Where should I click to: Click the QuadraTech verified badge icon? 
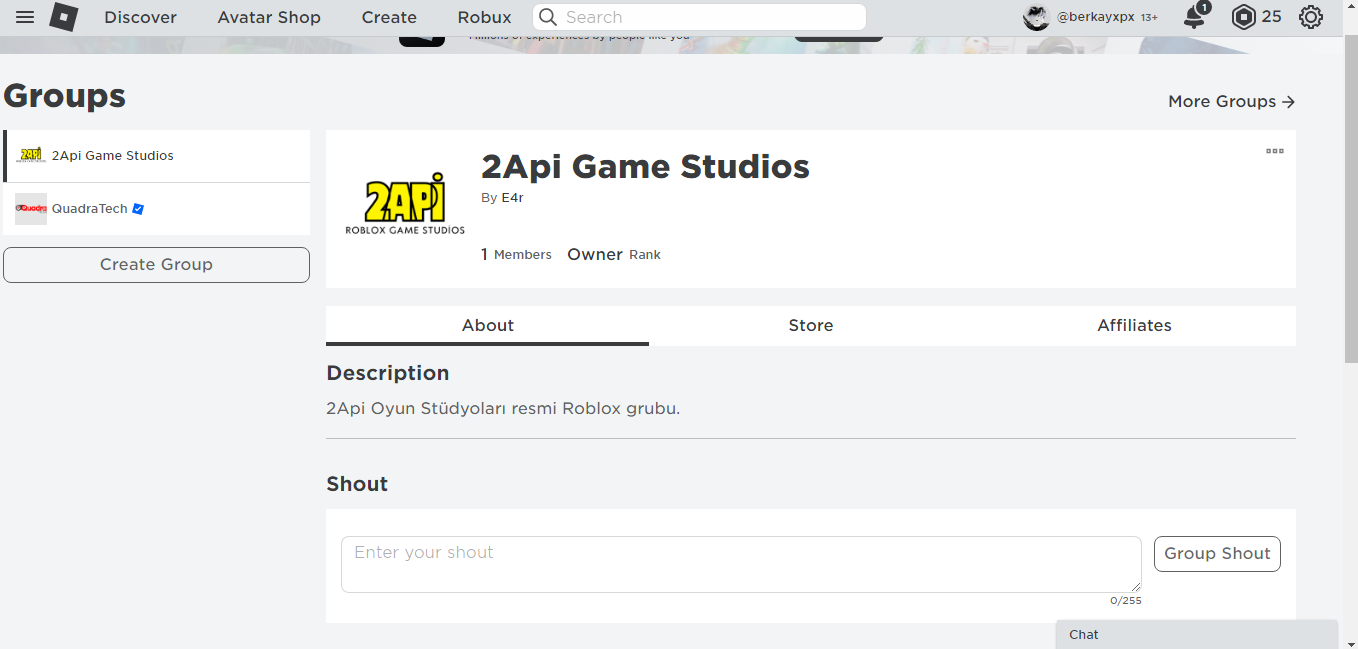pyautogui.click(x=139, y=209)
